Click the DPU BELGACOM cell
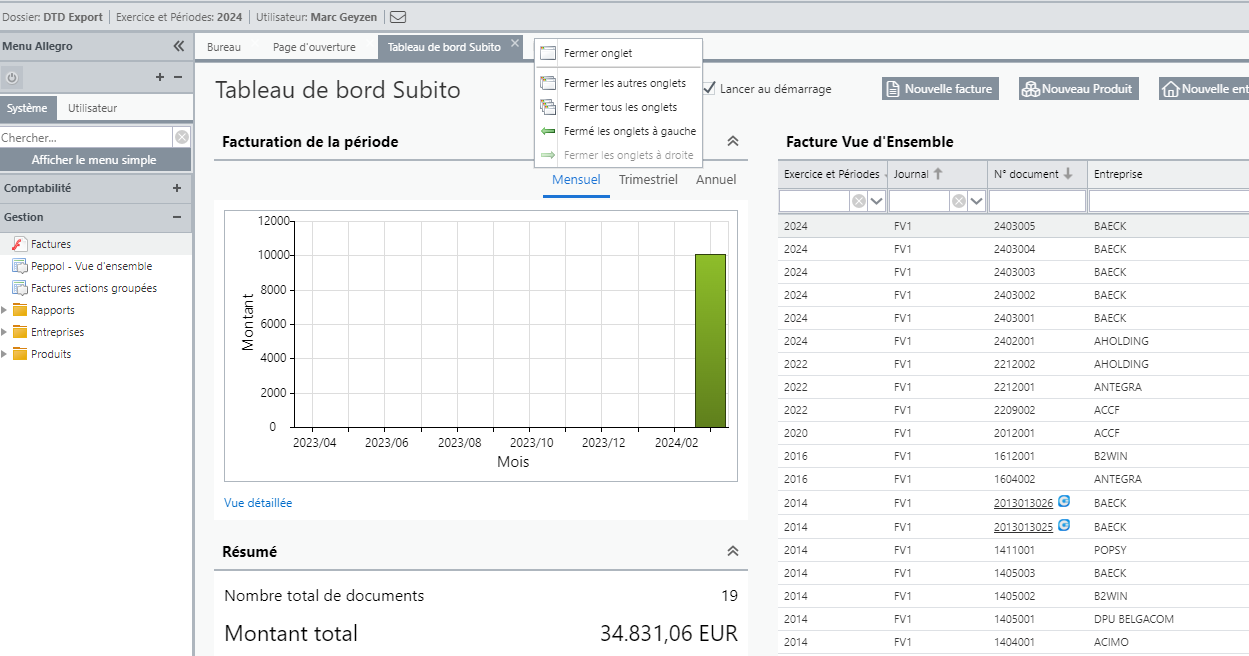Image resolution: width=1249 pixels, height=656 pixels. [x=1133, y=619]
